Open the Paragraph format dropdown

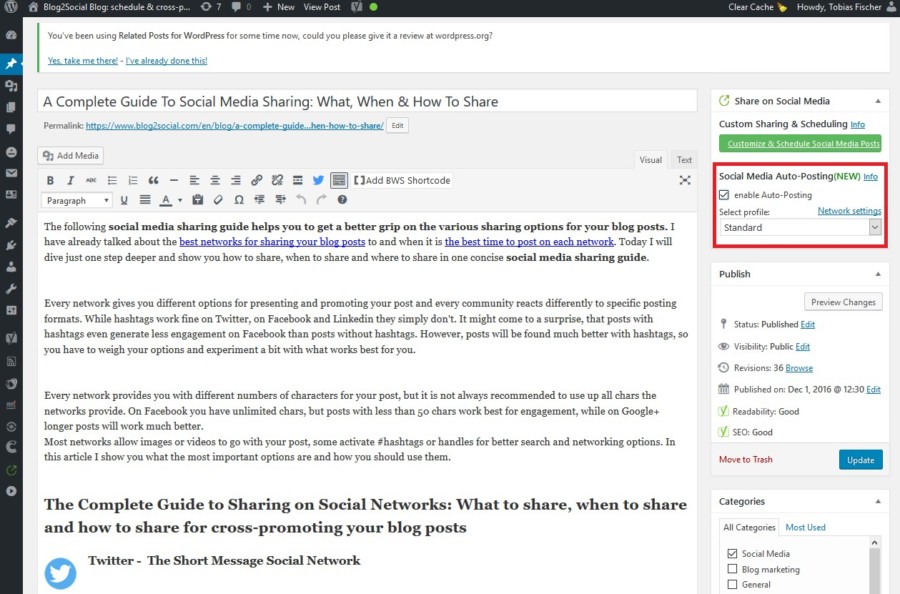pos(76,200)
